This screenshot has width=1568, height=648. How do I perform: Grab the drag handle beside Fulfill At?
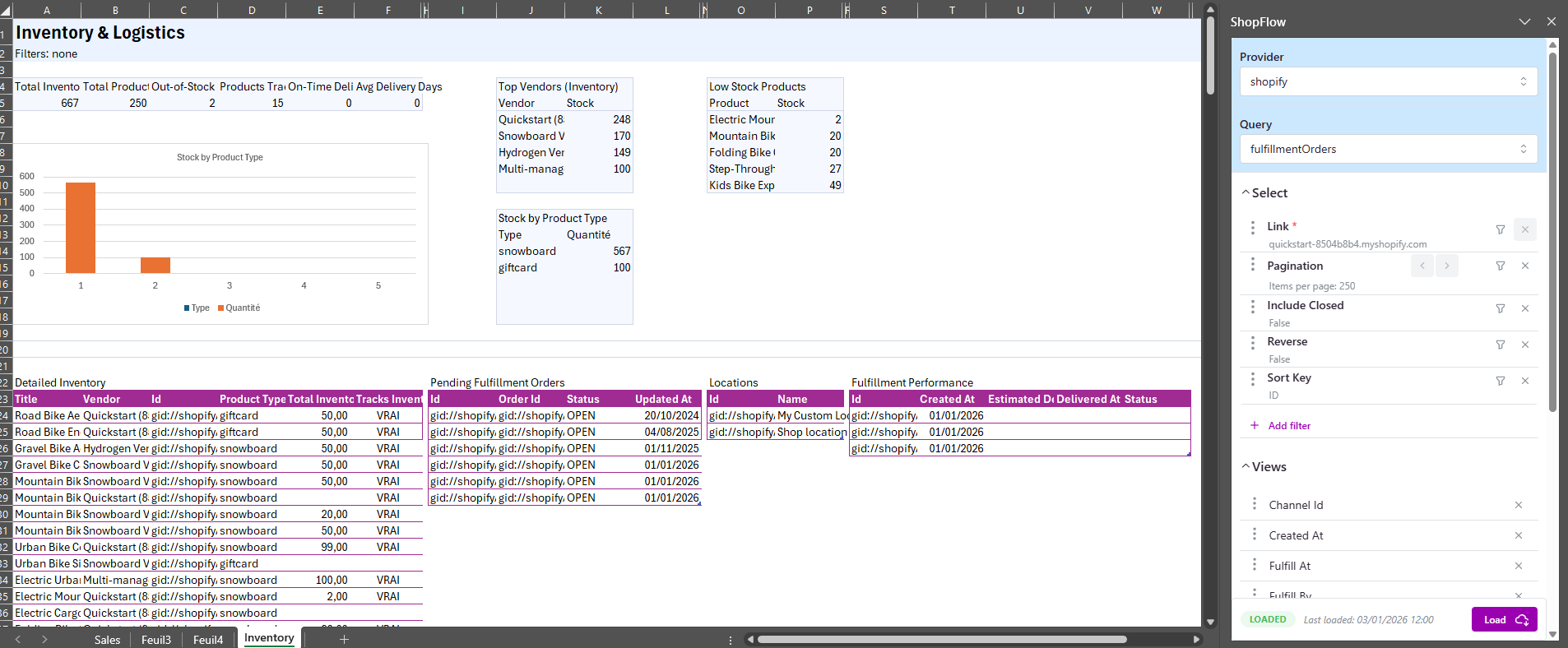tap(1255, 564)
